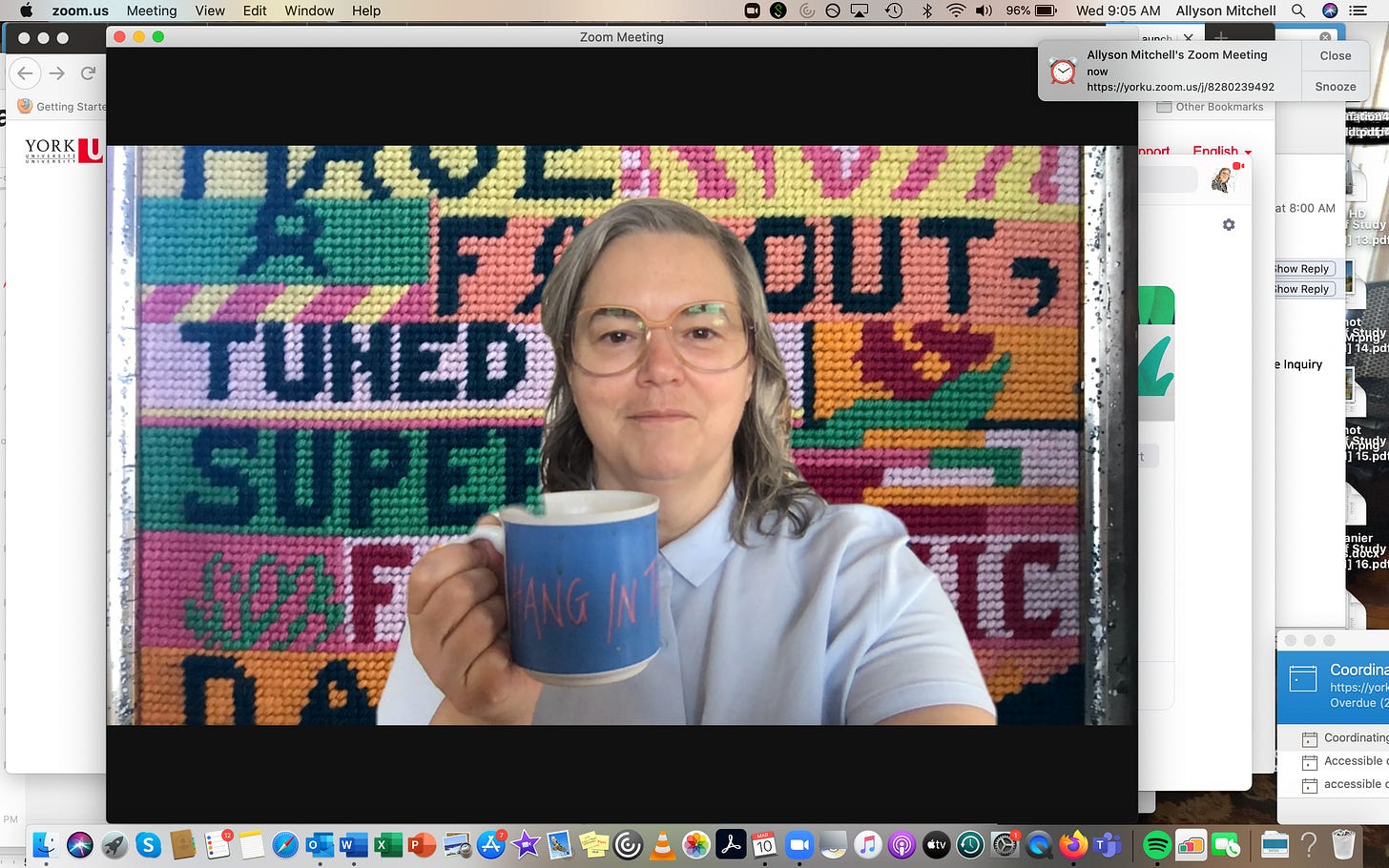Open Contacts address book in Dock
Image resolution: width=1389 pixels, height=868 pixels.
182,844
